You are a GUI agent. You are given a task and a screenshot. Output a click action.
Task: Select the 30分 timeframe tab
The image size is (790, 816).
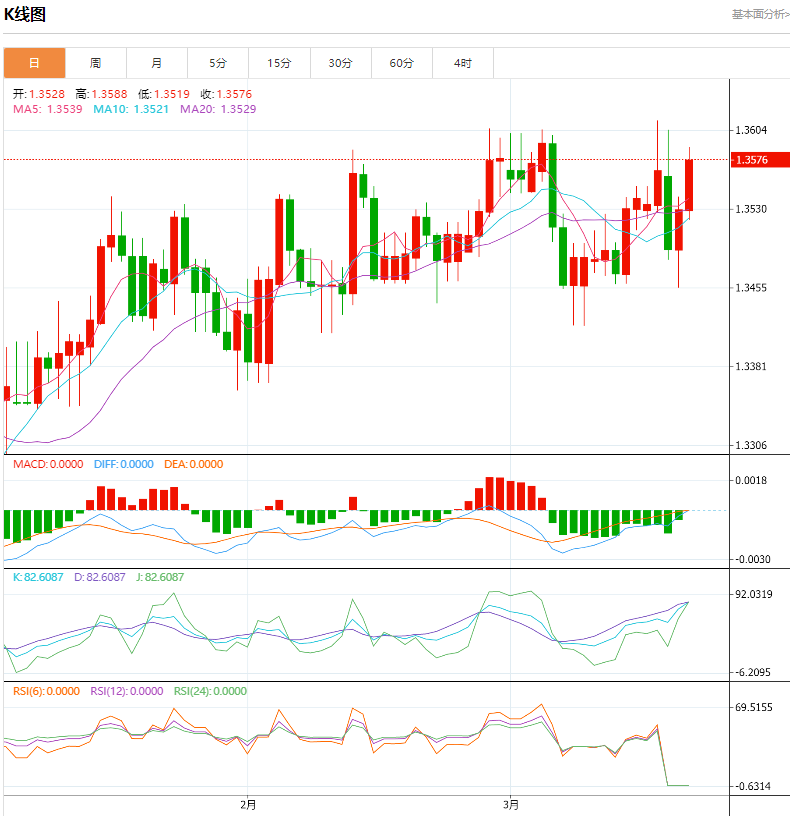[340, 63]
